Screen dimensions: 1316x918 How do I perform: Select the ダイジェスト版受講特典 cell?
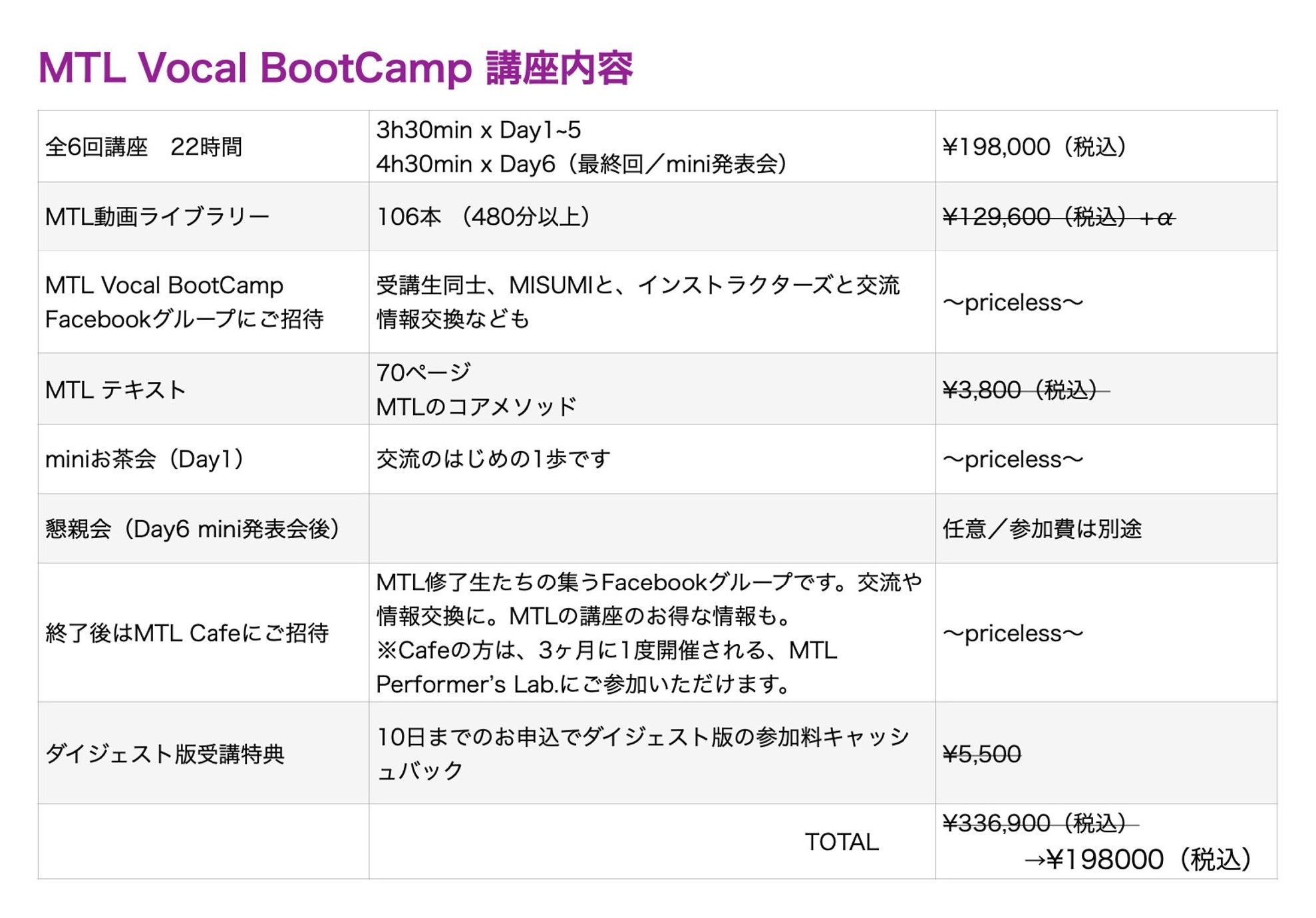click(165, 754)
